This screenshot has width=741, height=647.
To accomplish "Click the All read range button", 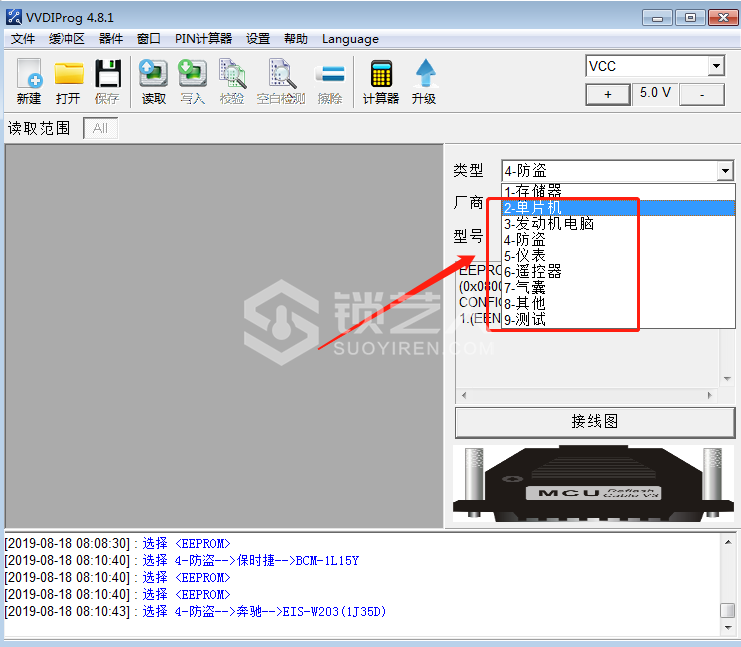I will point(100,128).
